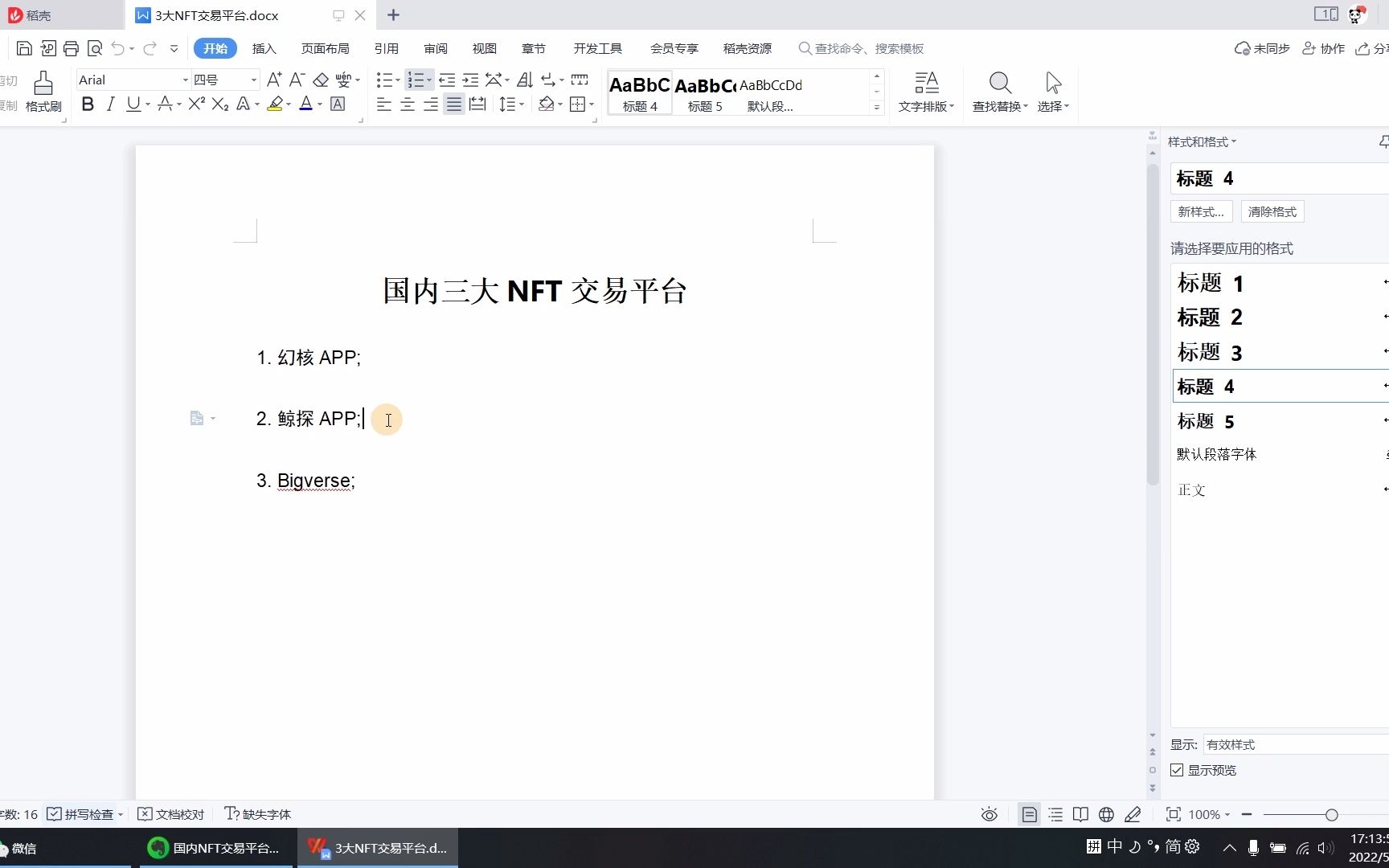The height and width of the screenshot is (868, 1389).
Task: Open new tab with plus button
Action: pos(393,15)
